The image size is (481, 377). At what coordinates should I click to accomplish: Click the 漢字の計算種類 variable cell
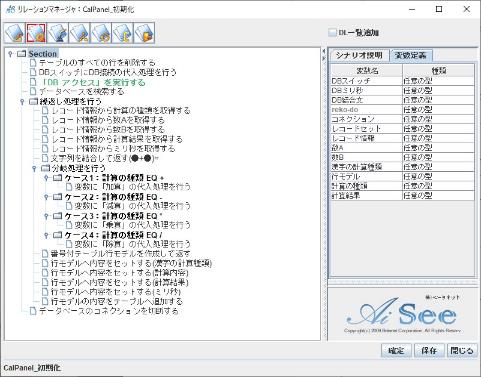pos(367,167)
